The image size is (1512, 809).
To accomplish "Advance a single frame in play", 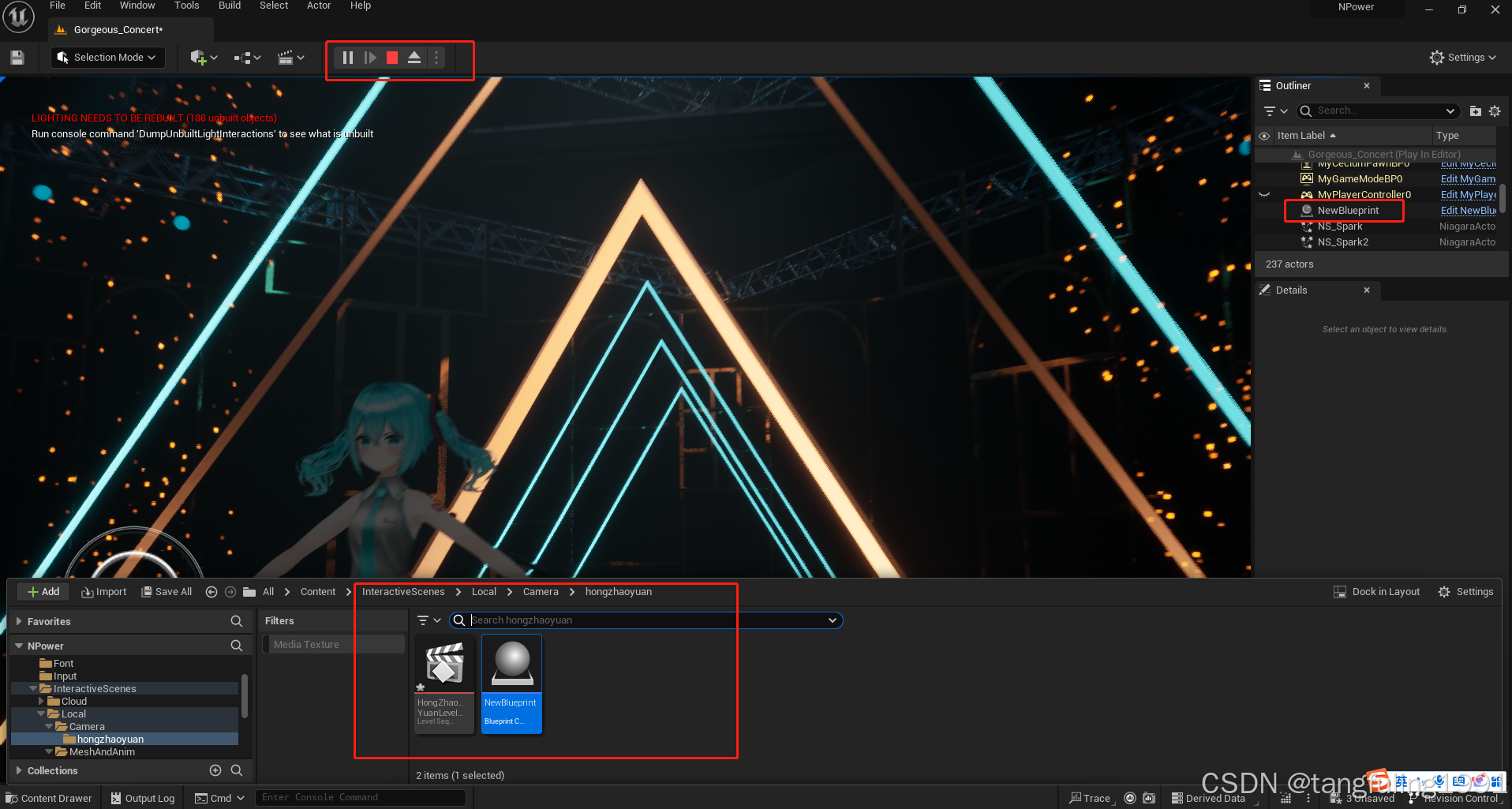I will pos(370,58).
